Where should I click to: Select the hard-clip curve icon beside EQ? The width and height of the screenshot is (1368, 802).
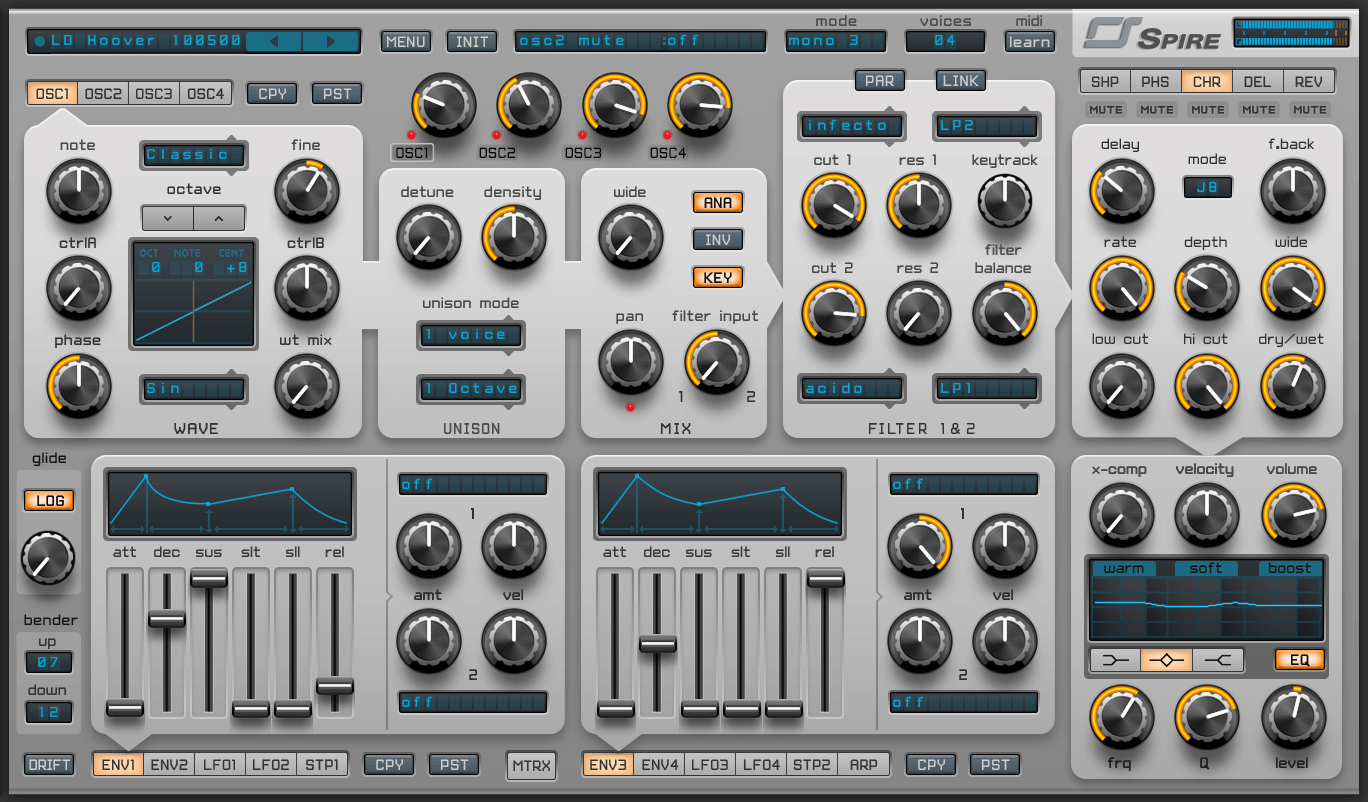pyautogui.click(x=1219, y=659)
